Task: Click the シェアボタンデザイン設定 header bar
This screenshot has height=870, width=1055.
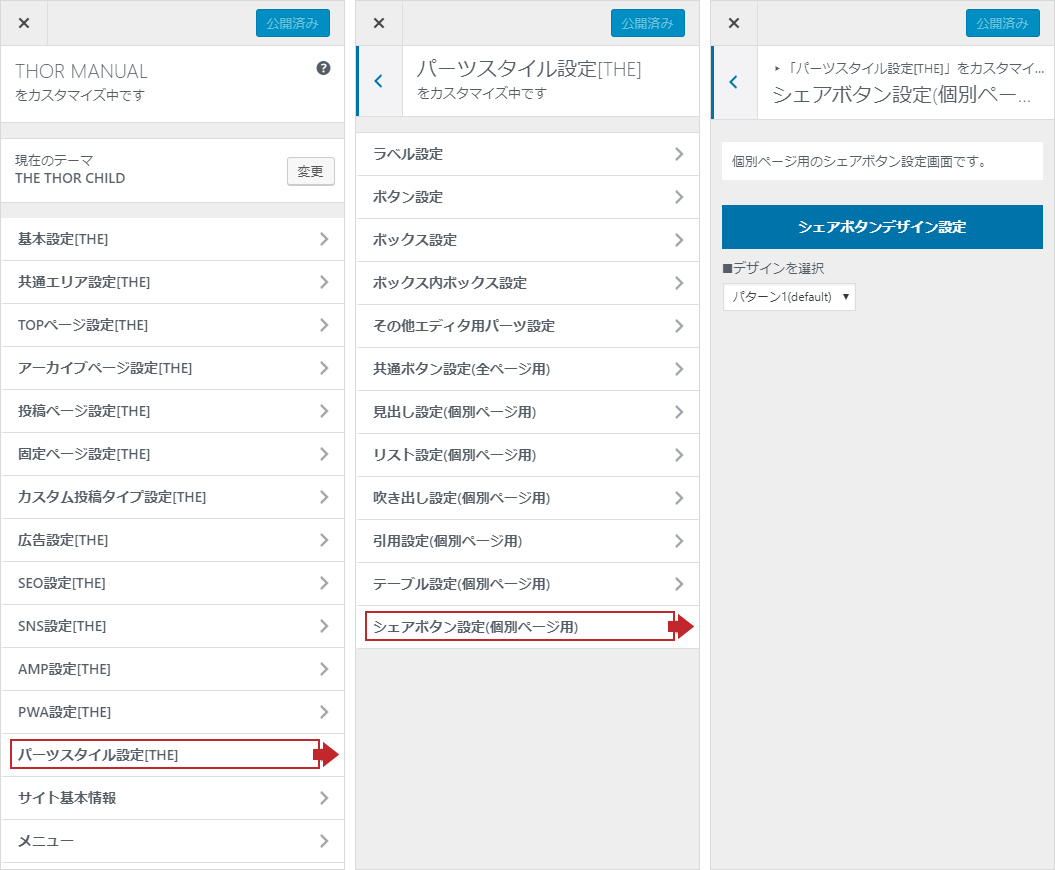Action: [x=881, y=227]
